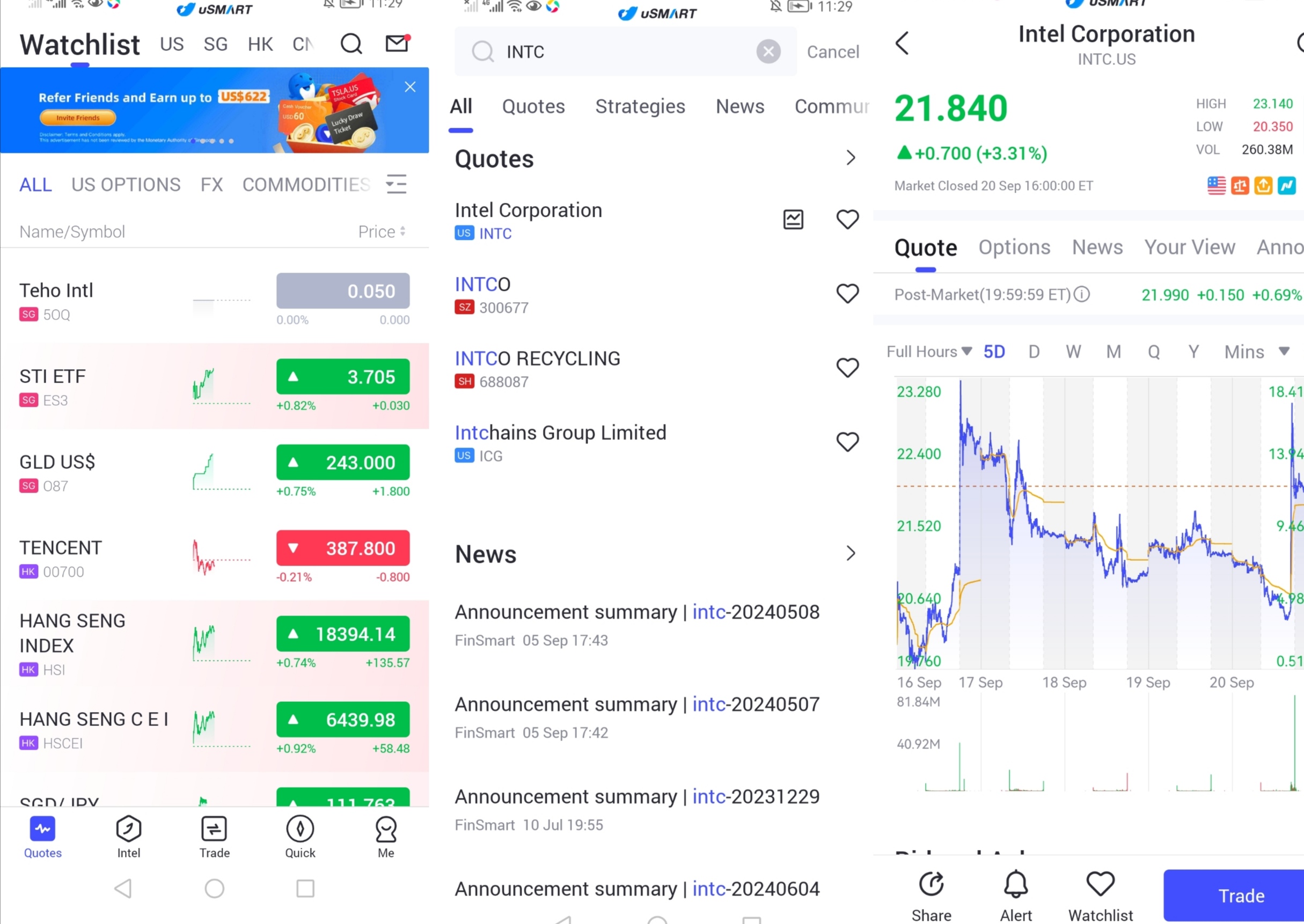Switch to the COMMODITIES filter

(306, 185)
